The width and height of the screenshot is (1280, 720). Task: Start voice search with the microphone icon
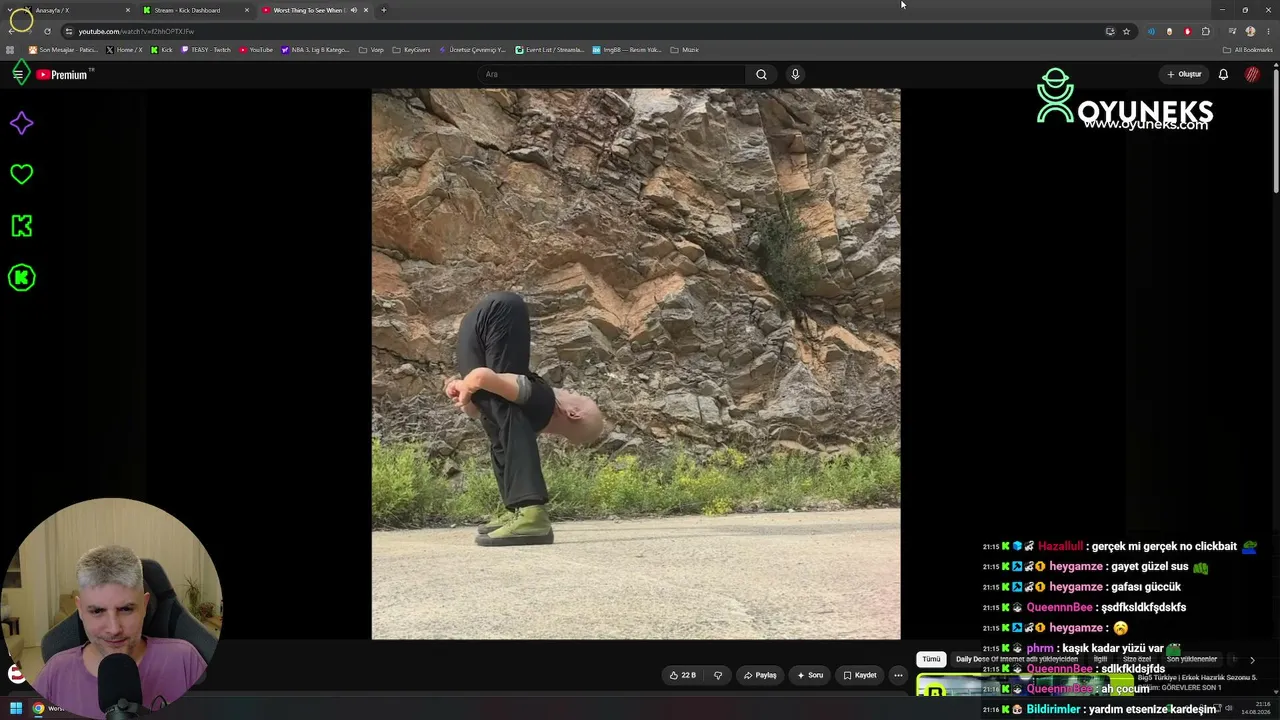tap(795, 74)
